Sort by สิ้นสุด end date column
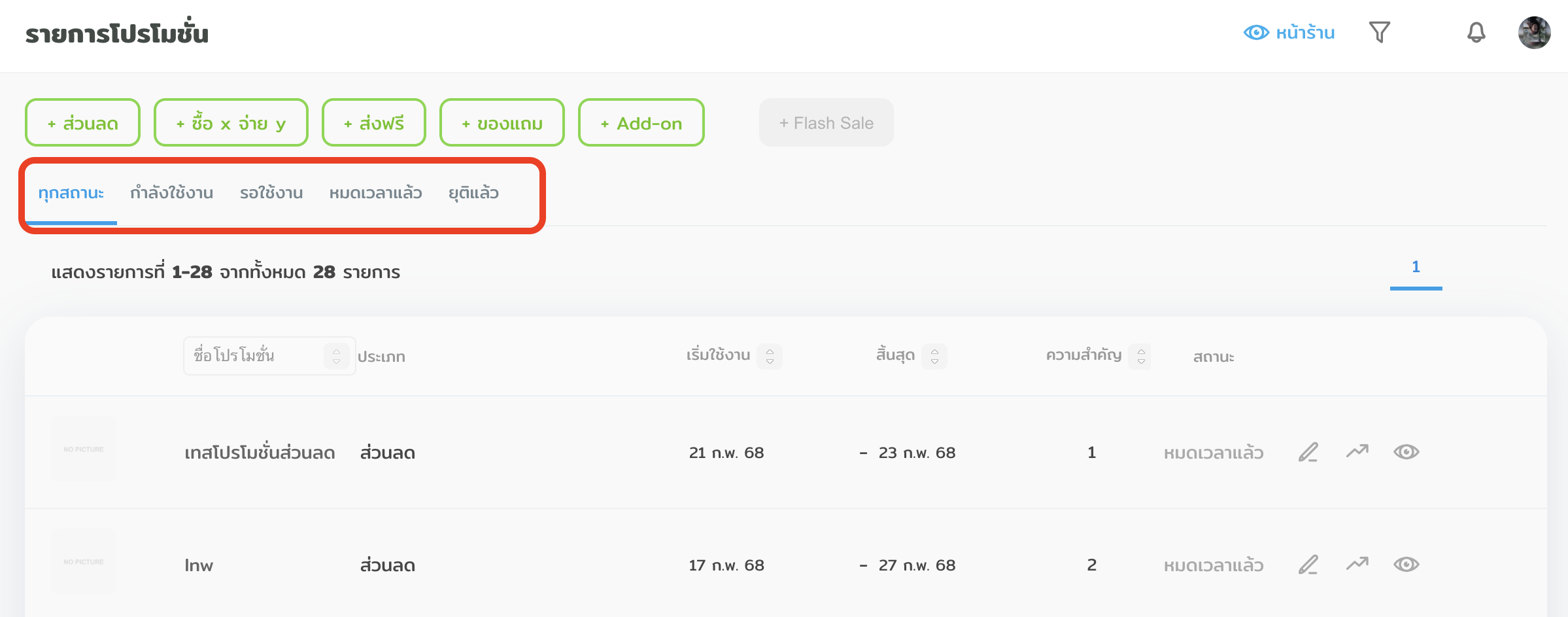 tap(934, 357)
